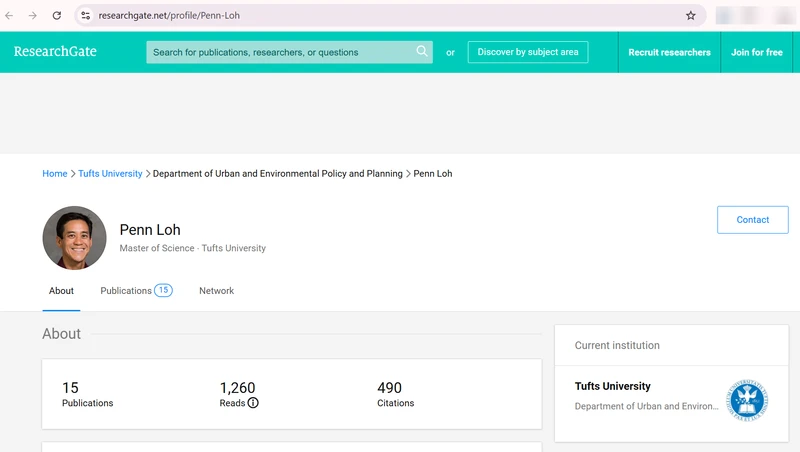
Task: Click the 'About' section heading
Action: point(61,334)
